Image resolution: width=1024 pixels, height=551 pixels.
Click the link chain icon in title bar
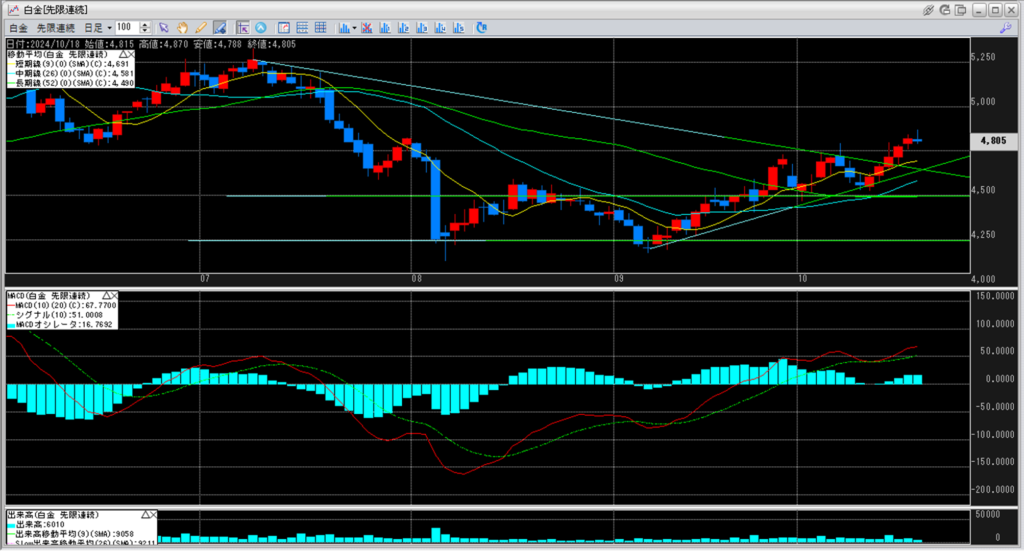[x=928, y=10]
